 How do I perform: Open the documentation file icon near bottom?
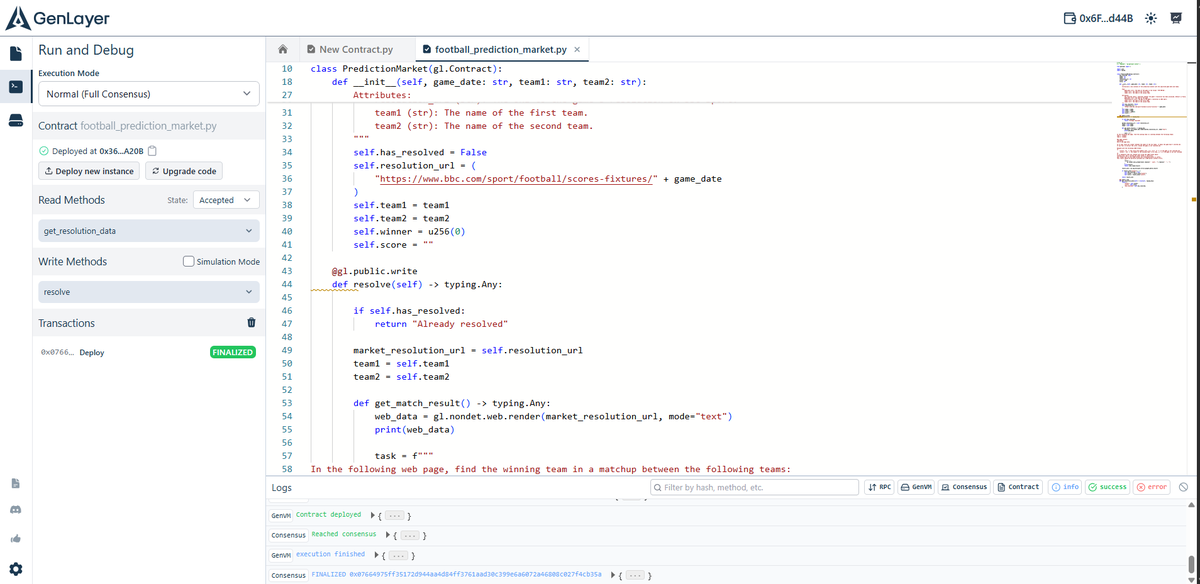[15, 483]
